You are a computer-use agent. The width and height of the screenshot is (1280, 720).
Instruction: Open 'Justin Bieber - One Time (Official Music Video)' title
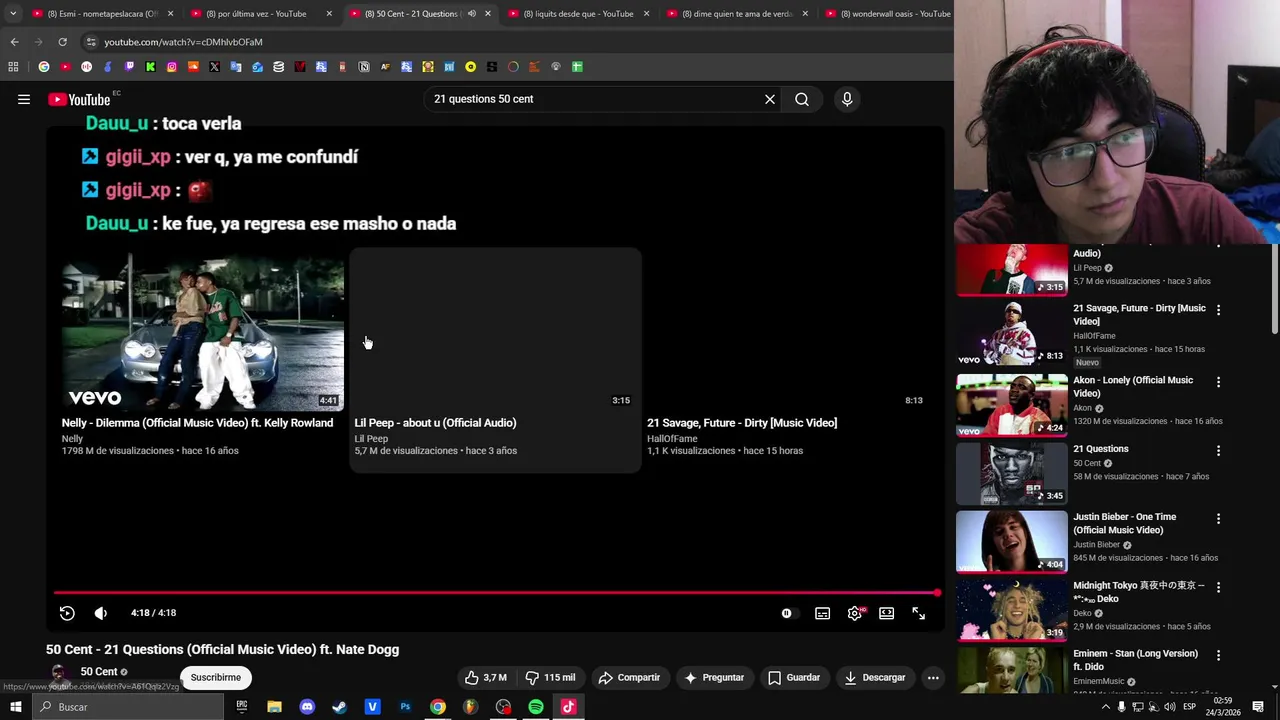(x=1125, y=523)
